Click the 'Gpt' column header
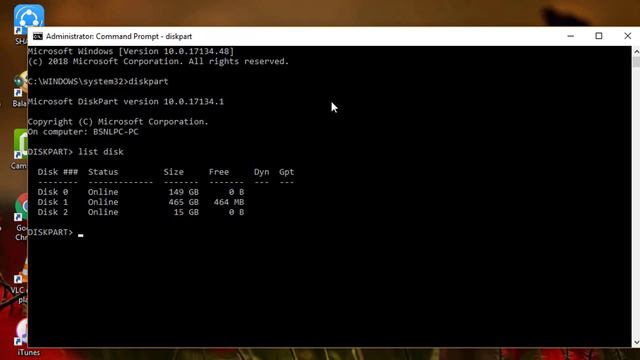 click(287, 172)
